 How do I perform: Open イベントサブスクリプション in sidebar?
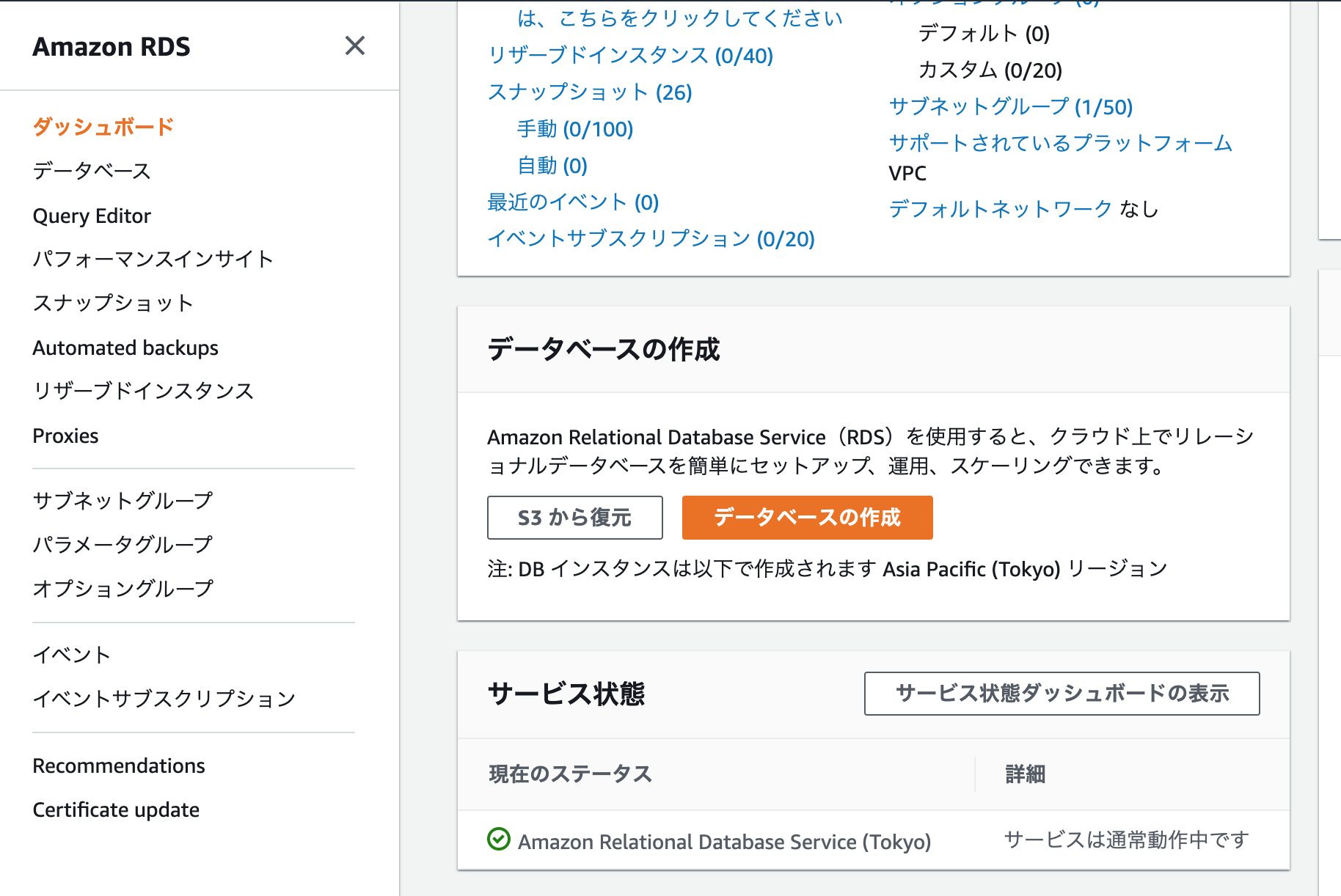[164, 699]
